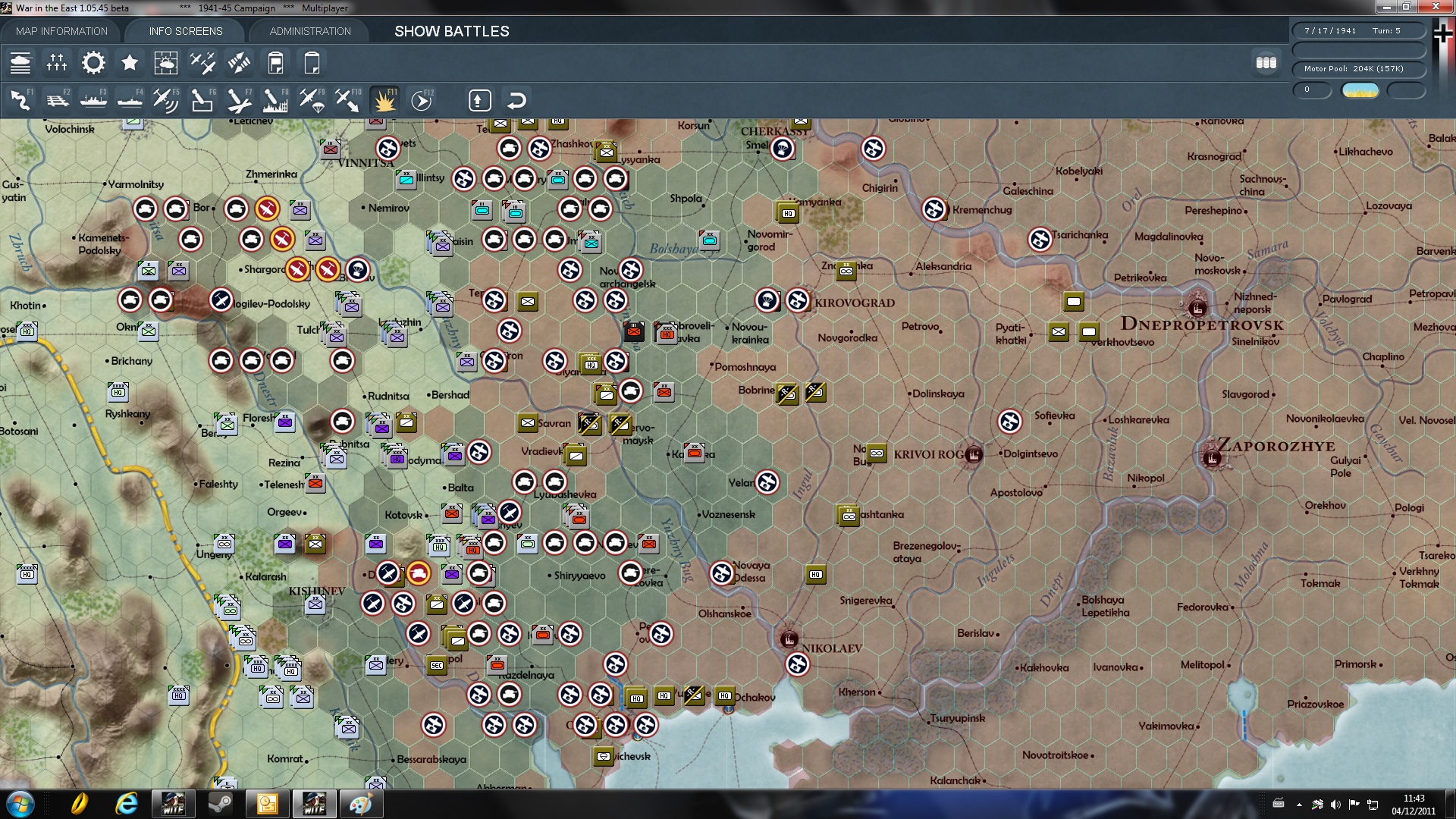
Task: Open the ADMINISTRATION tab
Action: [310, 31]
